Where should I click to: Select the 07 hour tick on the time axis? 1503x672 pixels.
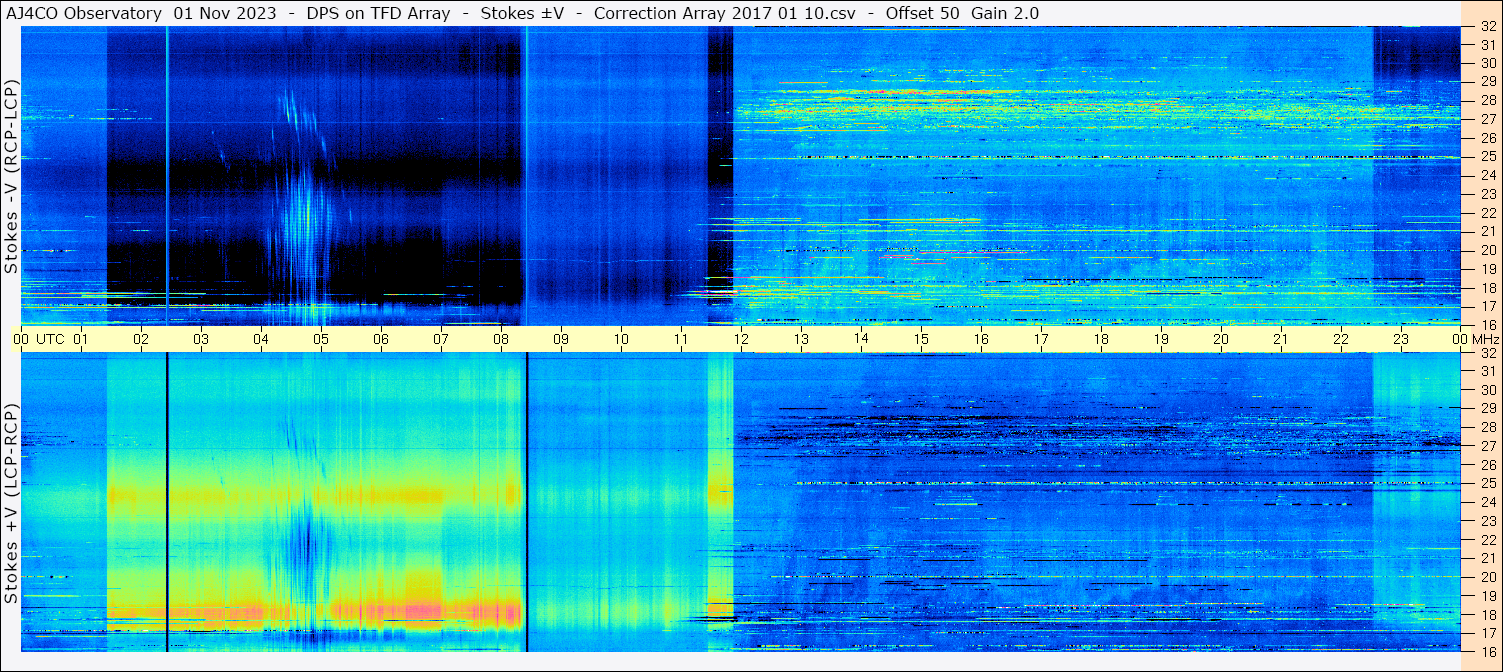[x=441, y=340]
